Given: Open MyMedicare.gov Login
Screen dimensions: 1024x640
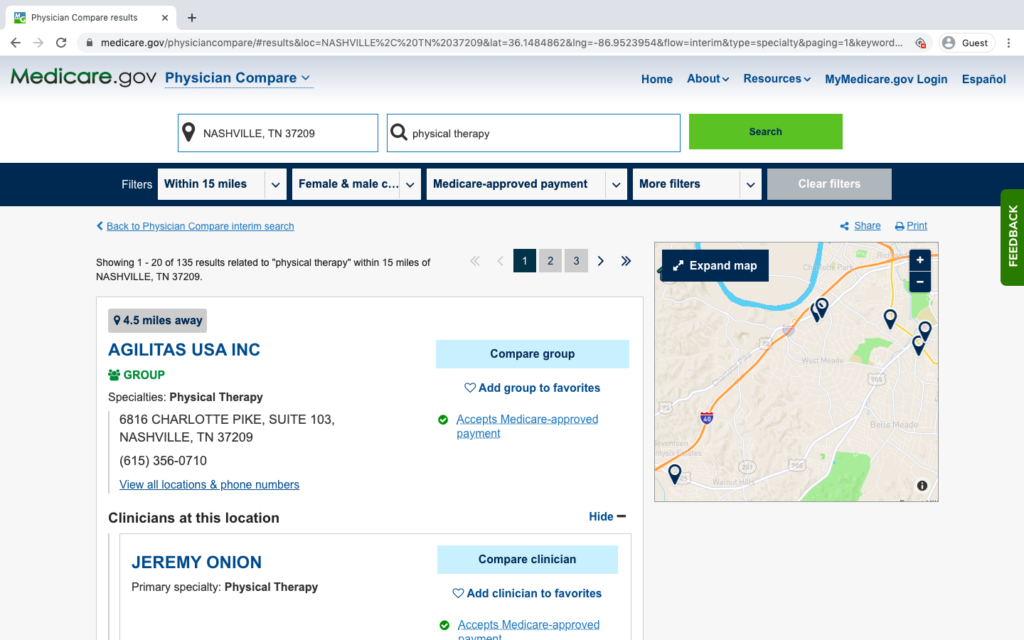Looking at the screenshot, I should (x=886, y=79).
